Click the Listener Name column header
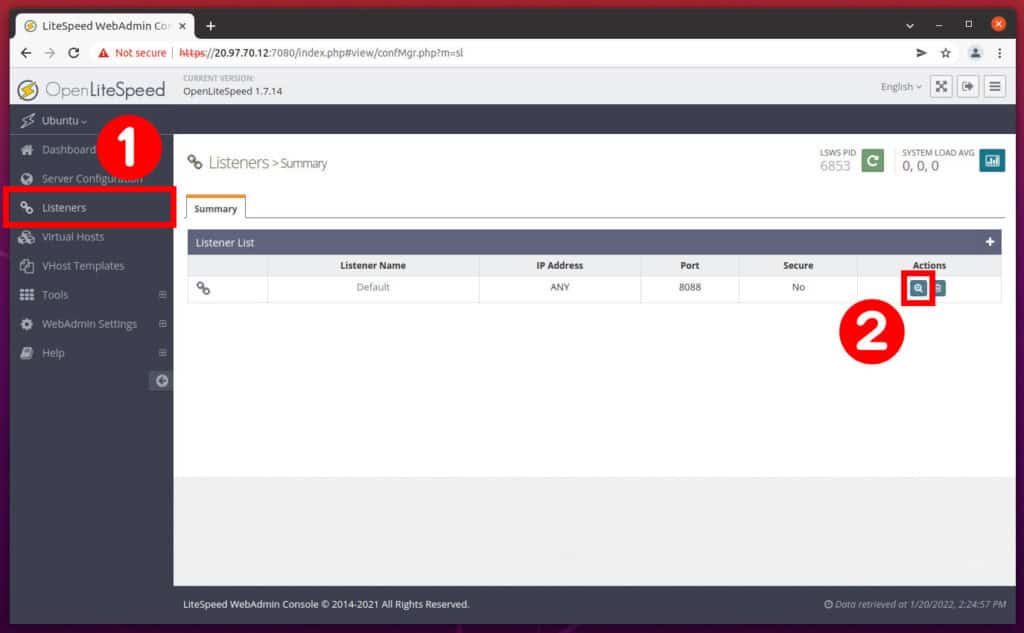Image resolution: width=1024 pixels, height=633 pixels. pos(373,265)
